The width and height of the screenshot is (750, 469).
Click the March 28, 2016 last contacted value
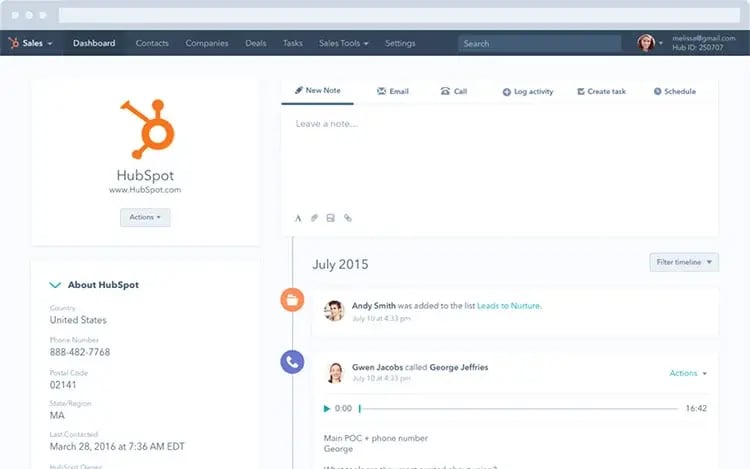pos(117,447)
